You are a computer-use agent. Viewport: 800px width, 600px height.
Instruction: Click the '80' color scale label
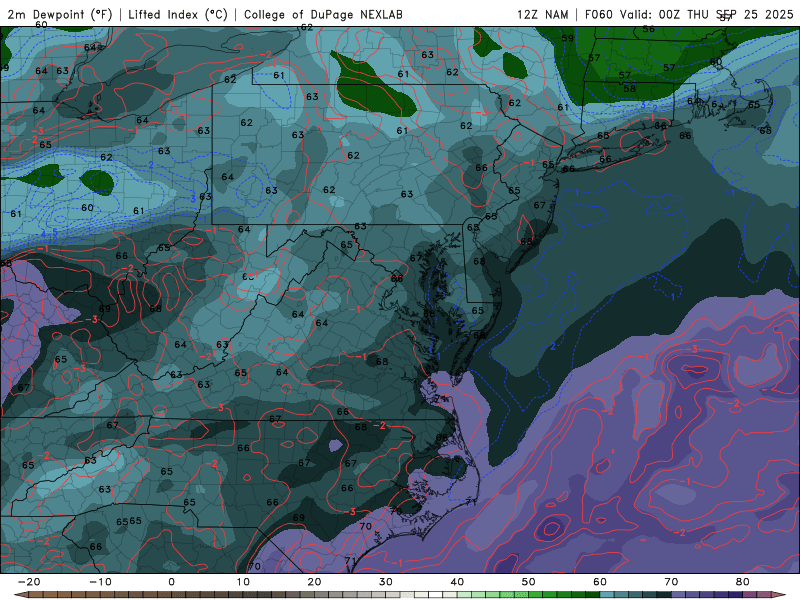click(743, 582)
